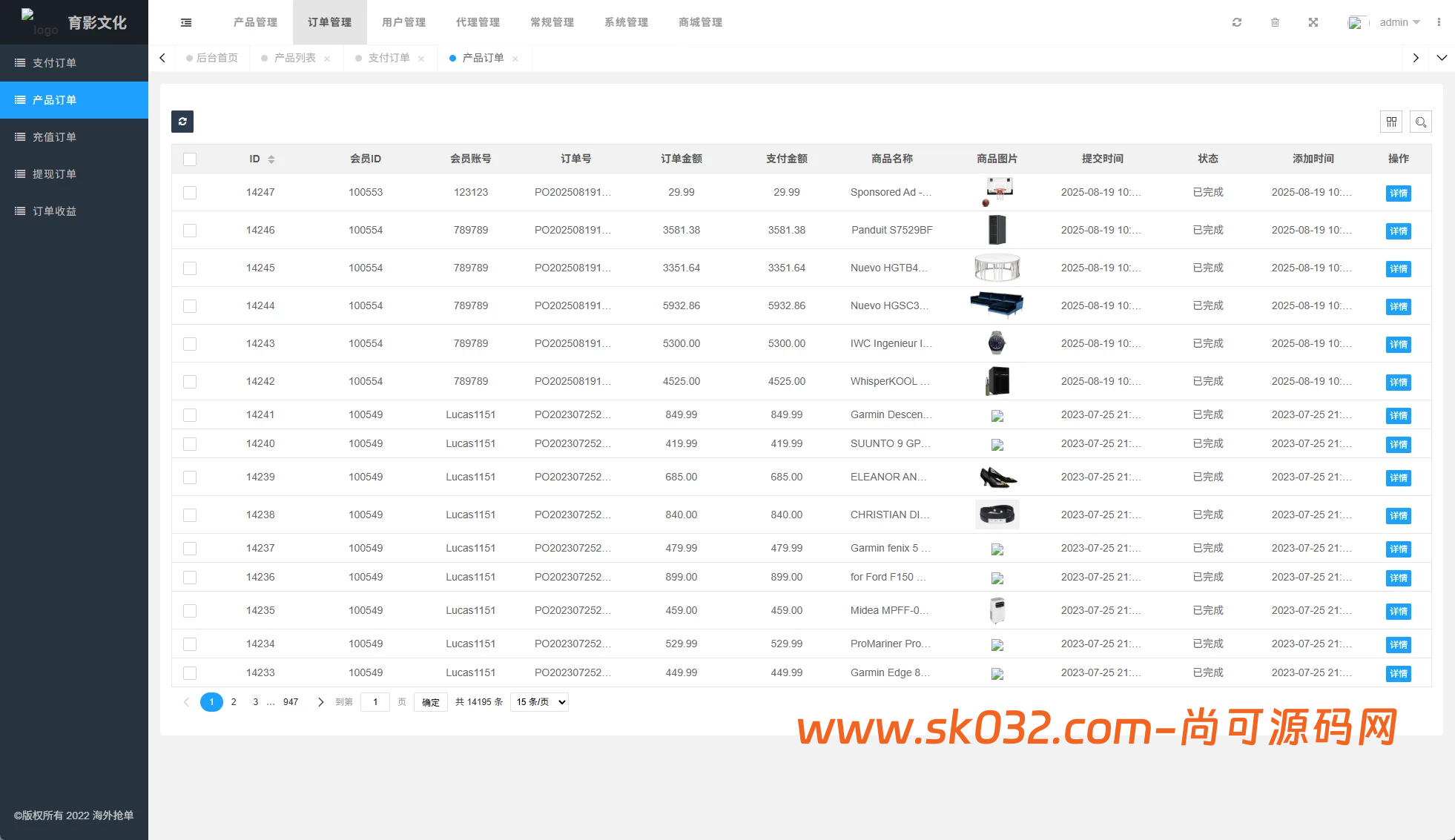Open the search filter magnifier icon
Viewport: 1455px width, 840px height.
1421,122
